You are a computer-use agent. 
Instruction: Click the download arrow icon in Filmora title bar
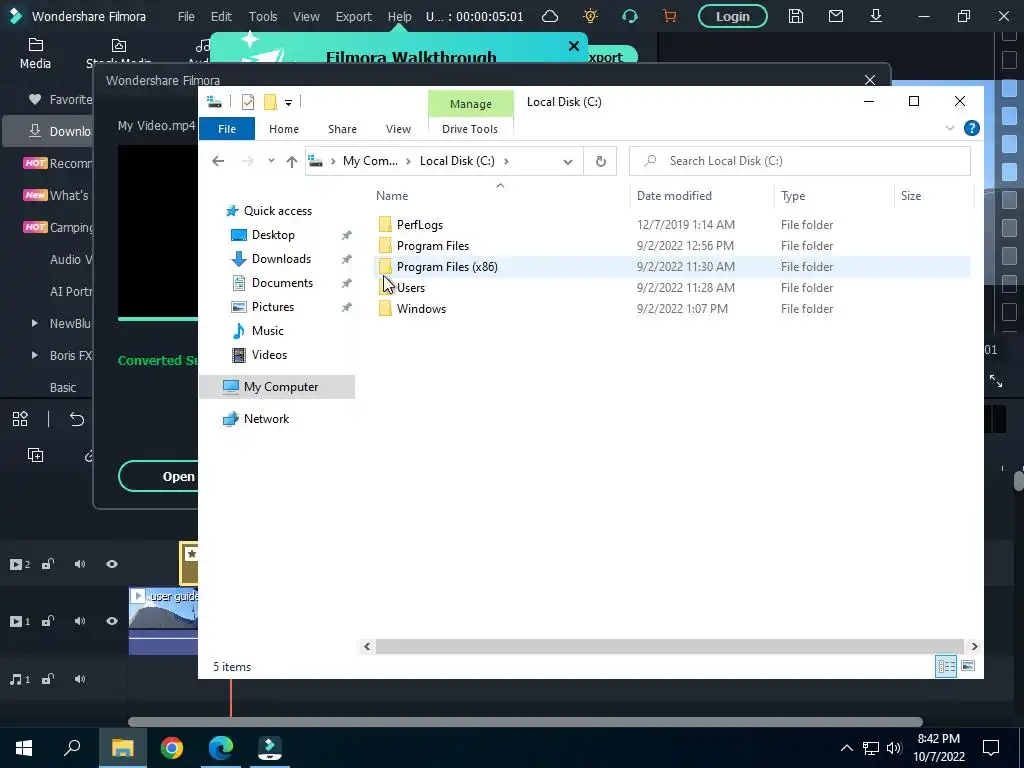(x=876, y=16)
